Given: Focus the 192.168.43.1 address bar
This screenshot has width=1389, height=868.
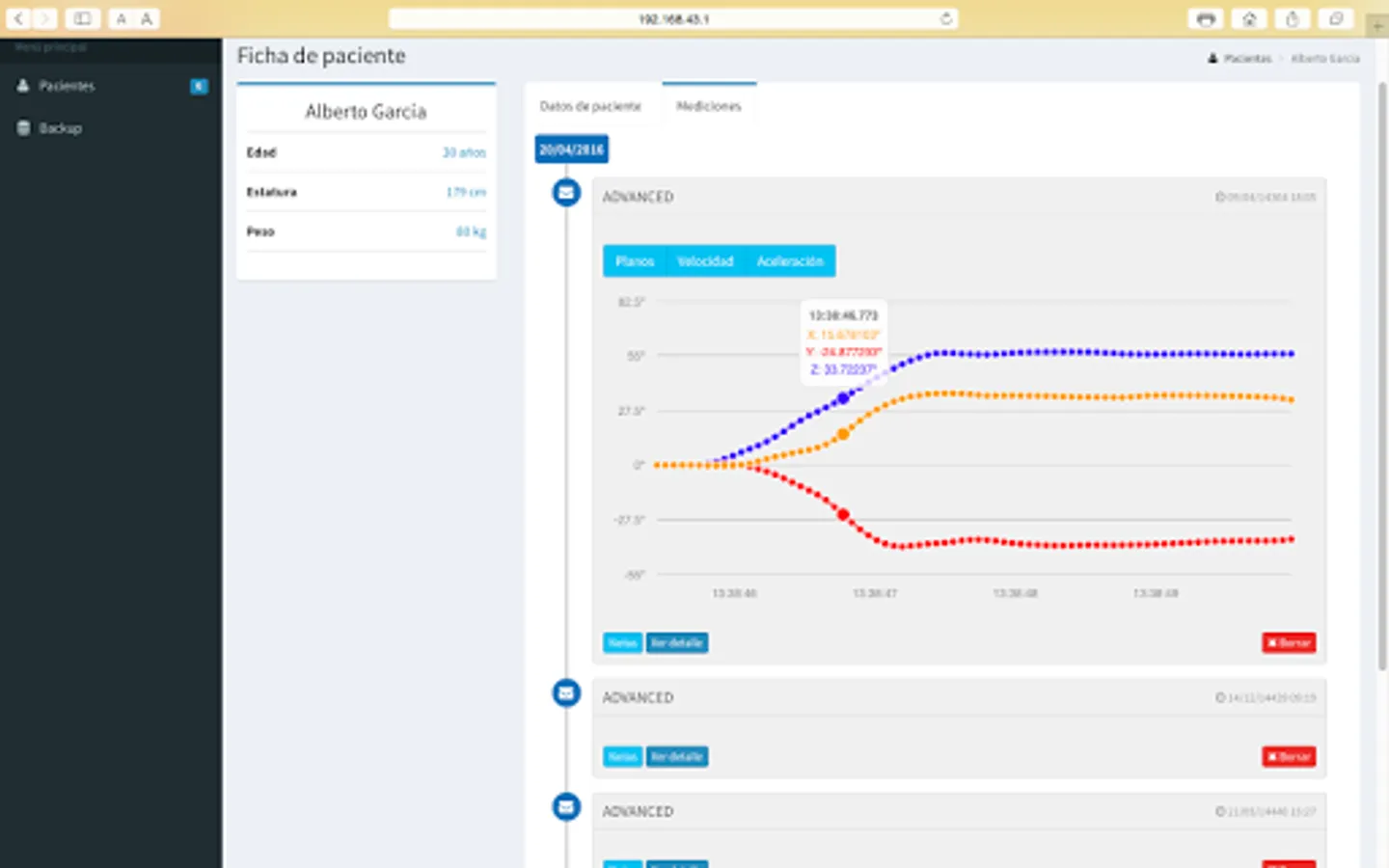Looking at the screenshot, I should tap(673, 18).
